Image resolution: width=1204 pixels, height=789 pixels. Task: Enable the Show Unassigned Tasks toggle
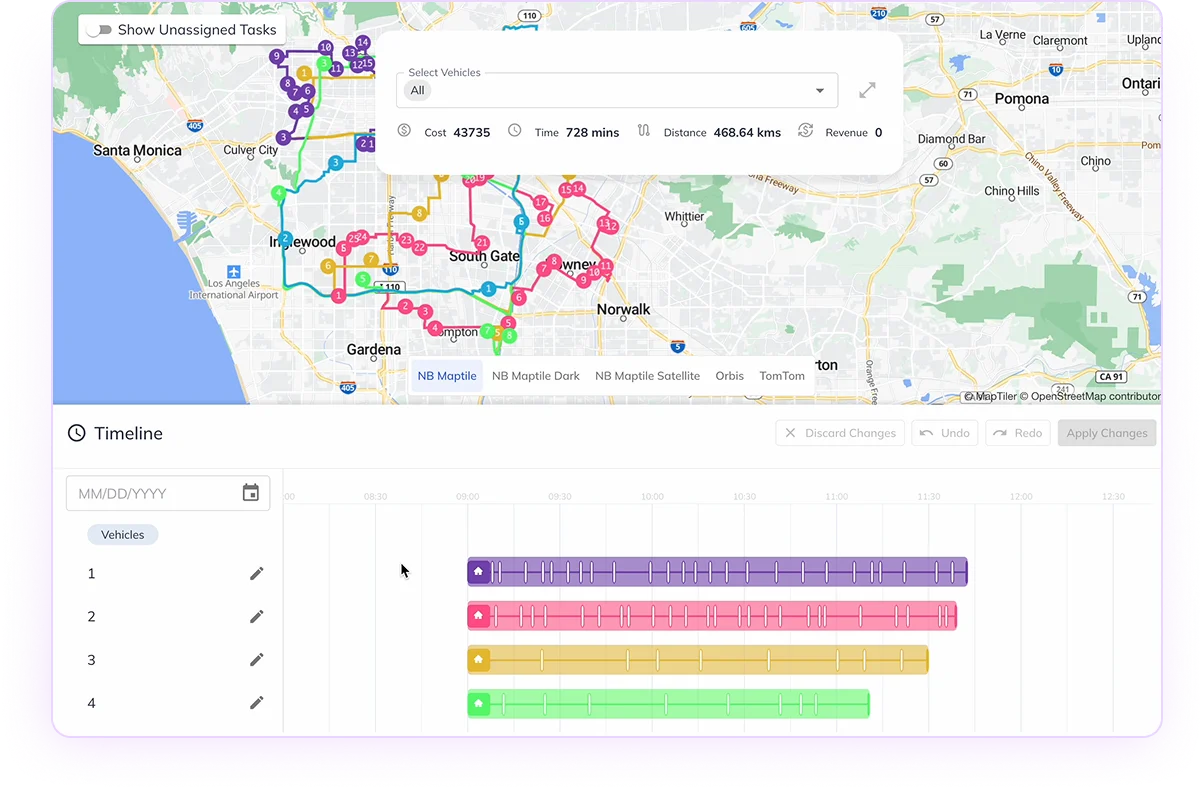pyautogui.click(x=99, y=30)
